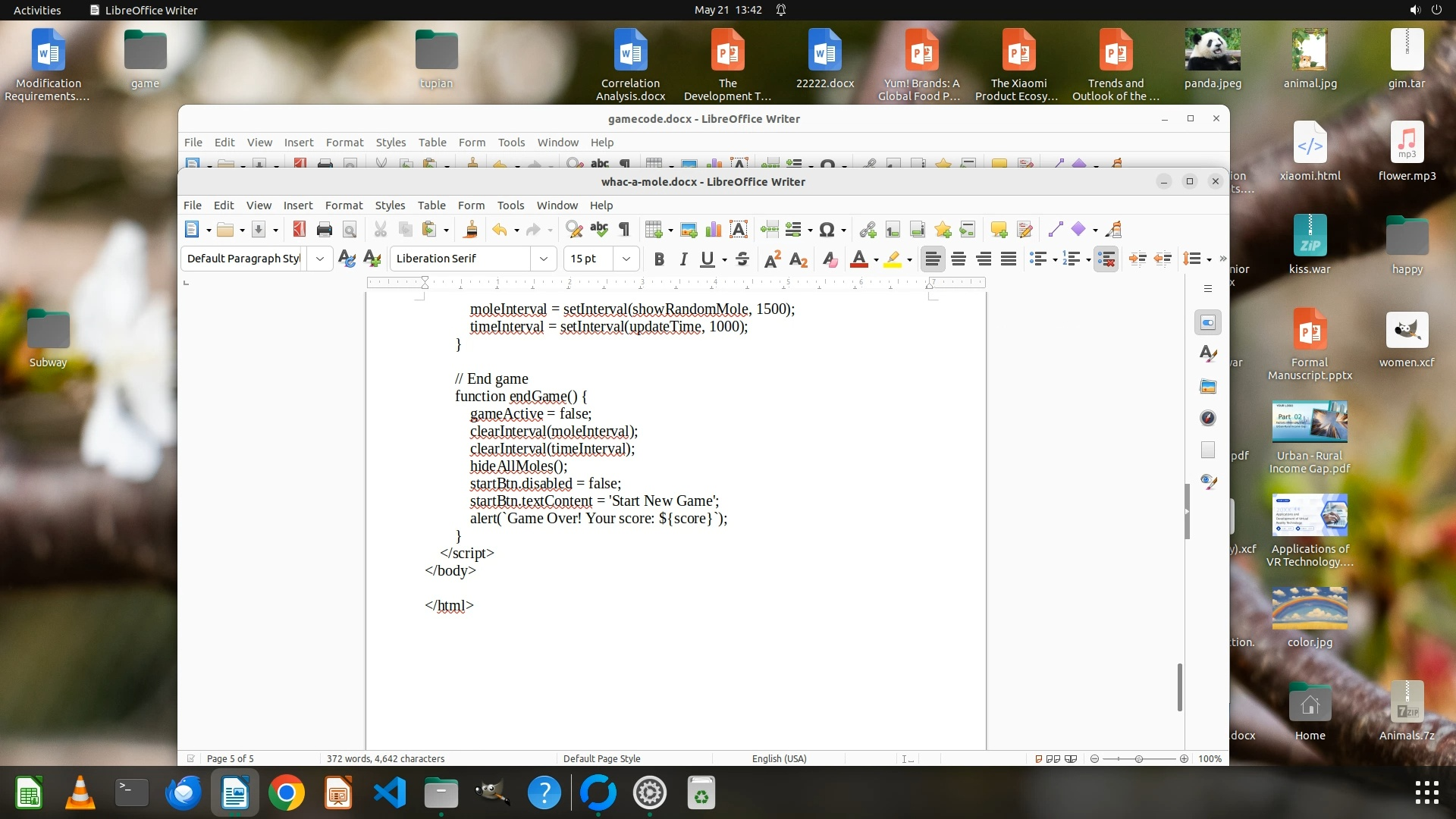The image size is (1456, 819).
Task: Click English (USA) language in status bar
Action: 779,758
